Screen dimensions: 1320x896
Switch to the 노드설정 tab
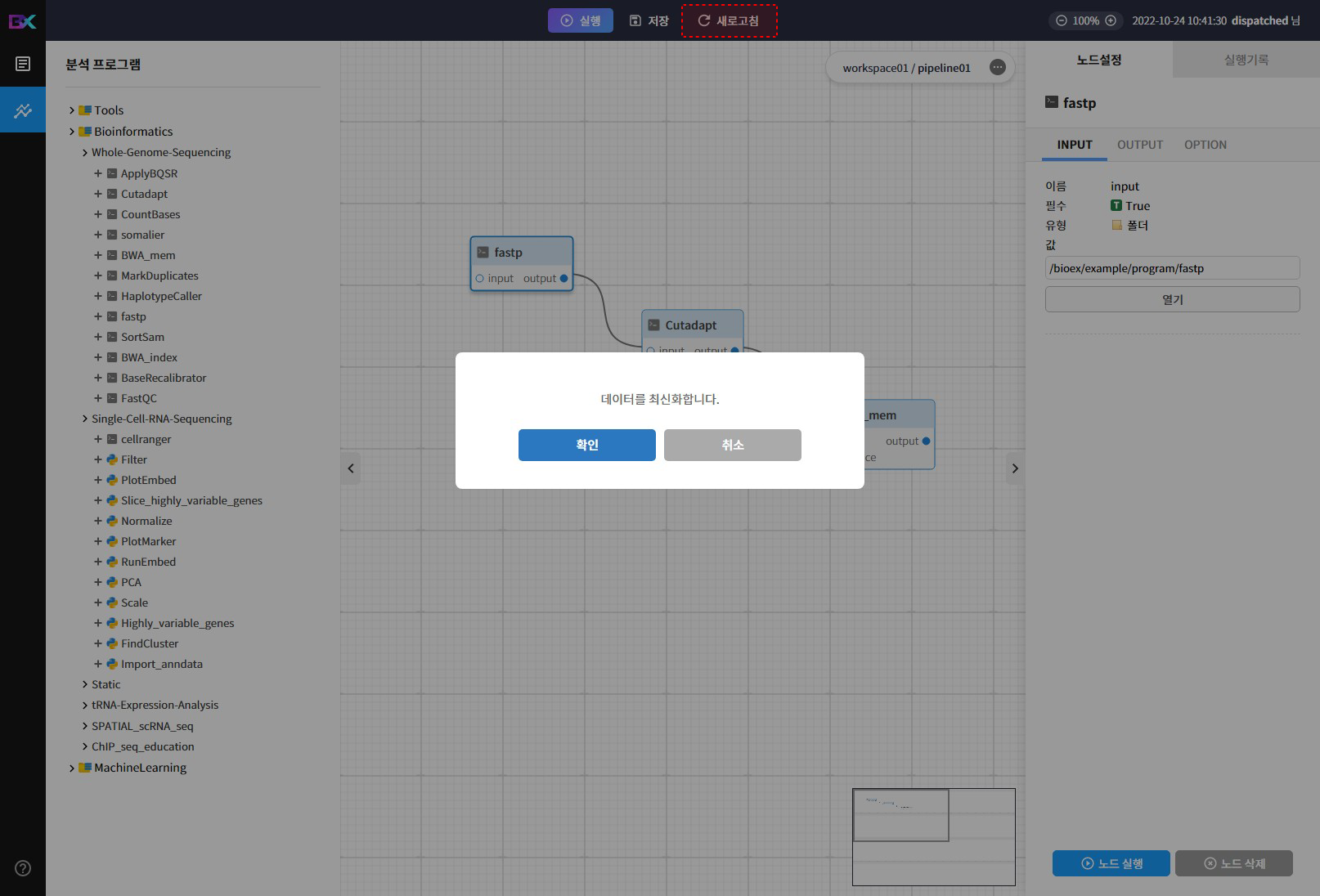[x=1099, y=60]
